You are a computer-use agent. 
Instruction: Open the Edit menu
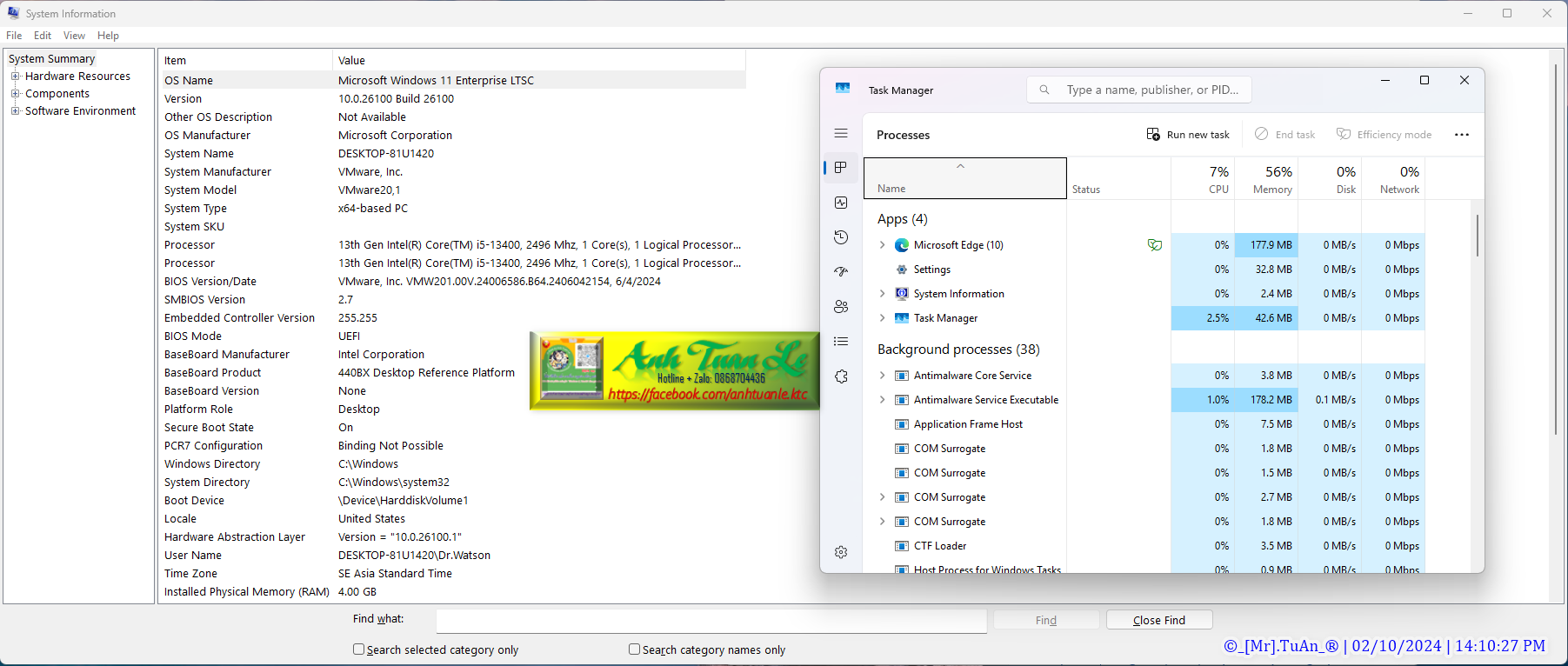pyautogui.click(x=43, y=36)
